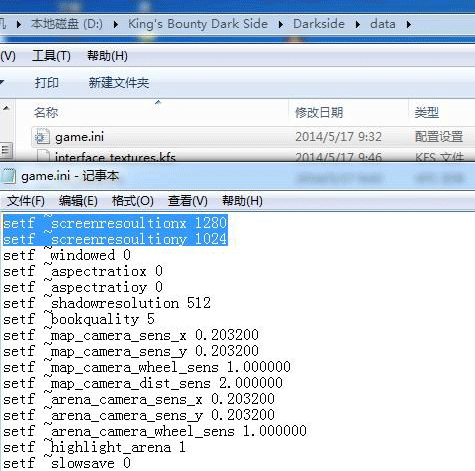Click the line map_camera_sens_y 0.203200
The height and width of the screenshot is (471, 475).
(131, 351)
